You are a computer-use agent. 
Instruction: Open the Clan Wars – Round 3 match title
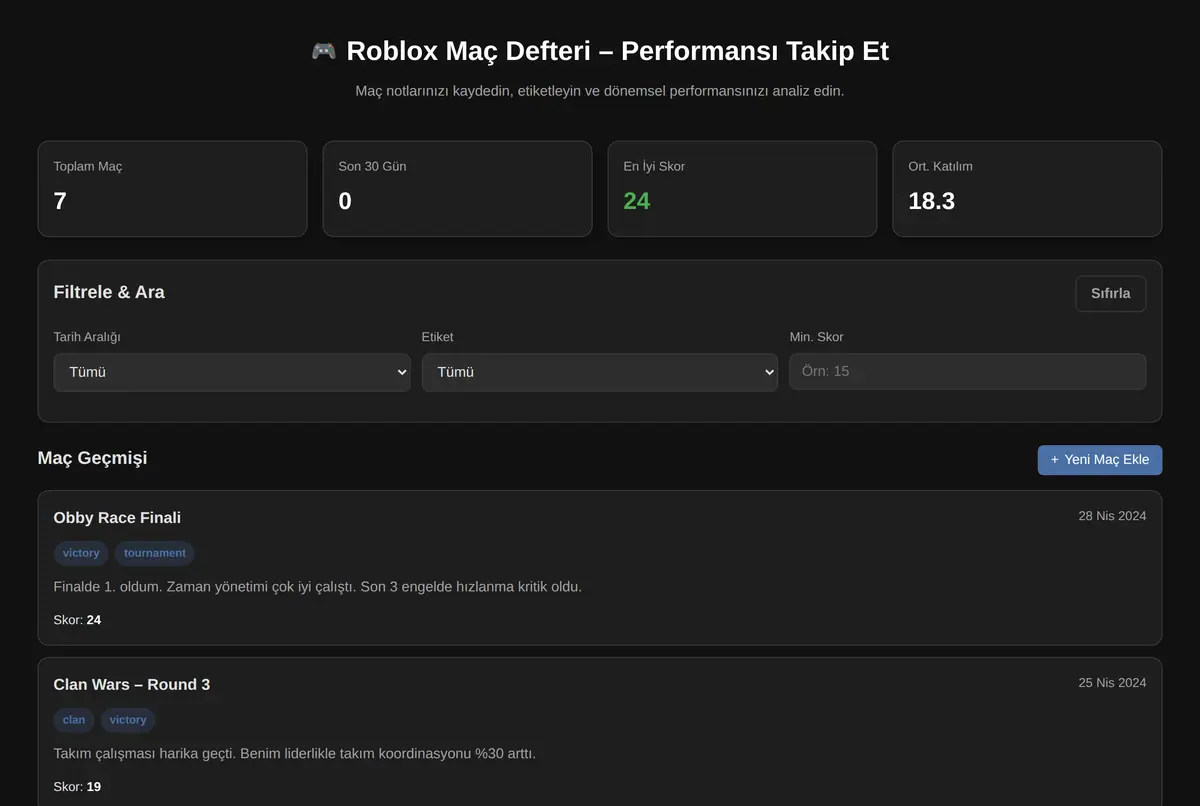click(132, 685)
